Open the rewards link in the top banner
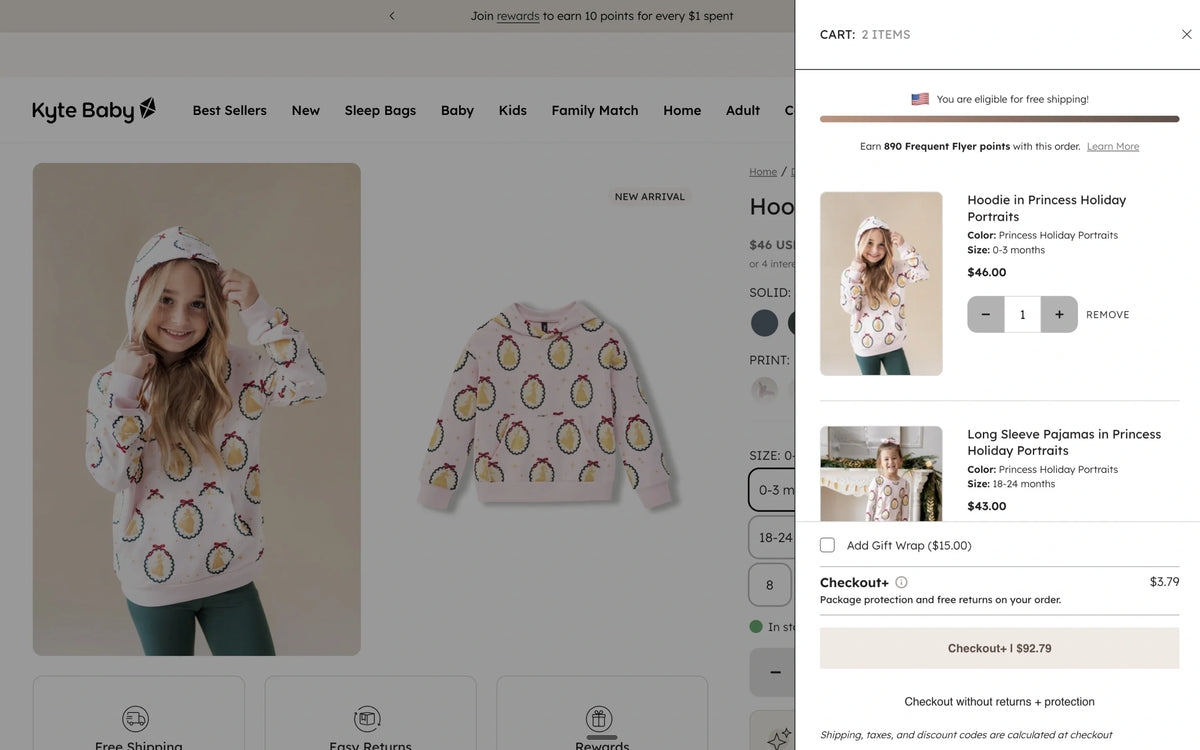This screenshot has width=1200, height=750. pos(518,16)
